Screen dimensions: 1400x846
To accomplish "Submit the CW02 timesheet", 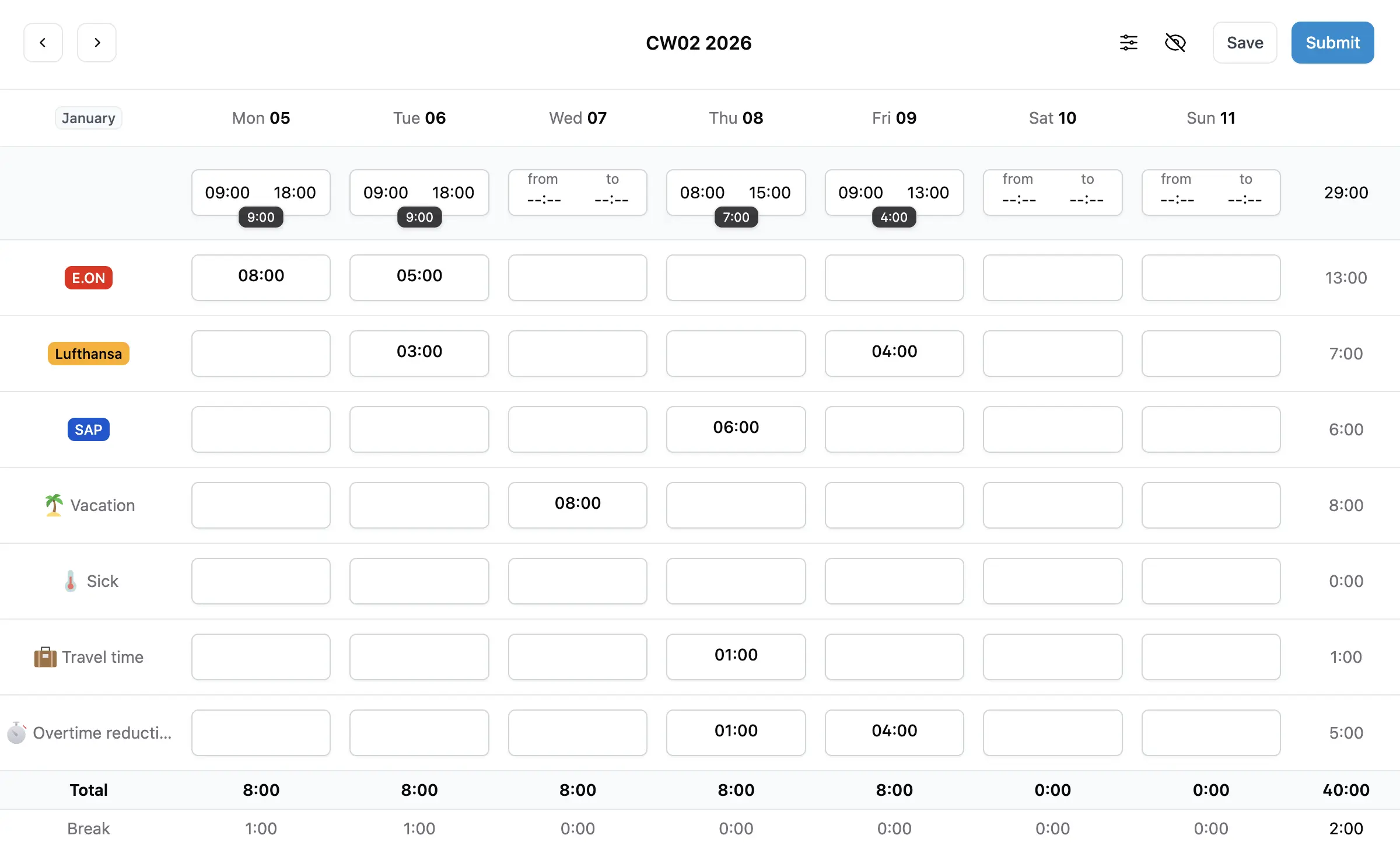I will coord(1332,43).
